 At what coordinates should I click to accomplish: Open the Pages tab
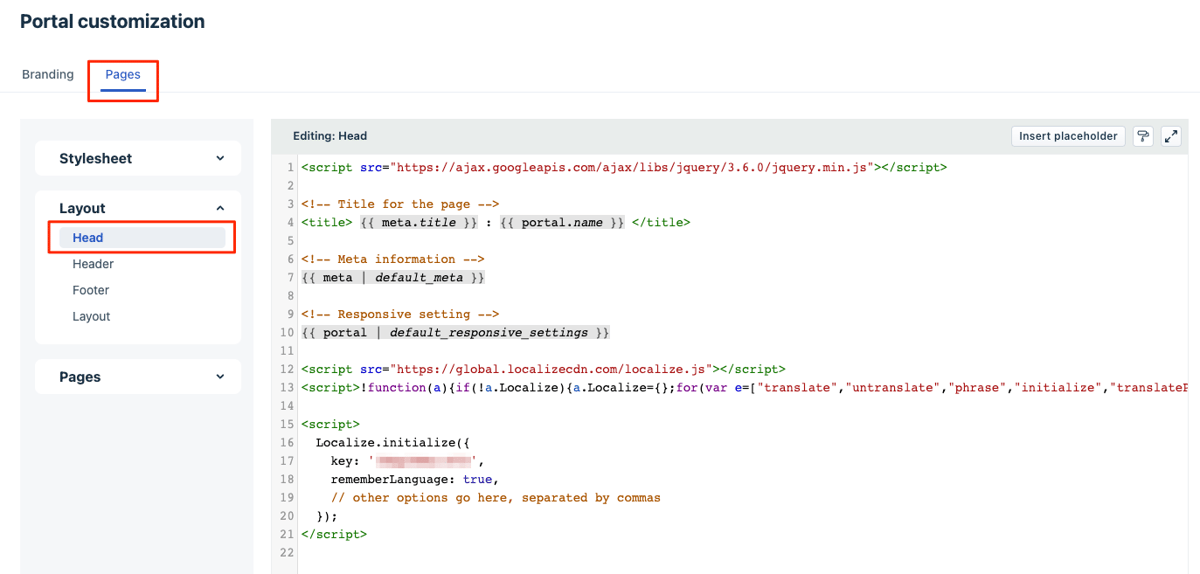pyautogui.click(x=123, y=74)
